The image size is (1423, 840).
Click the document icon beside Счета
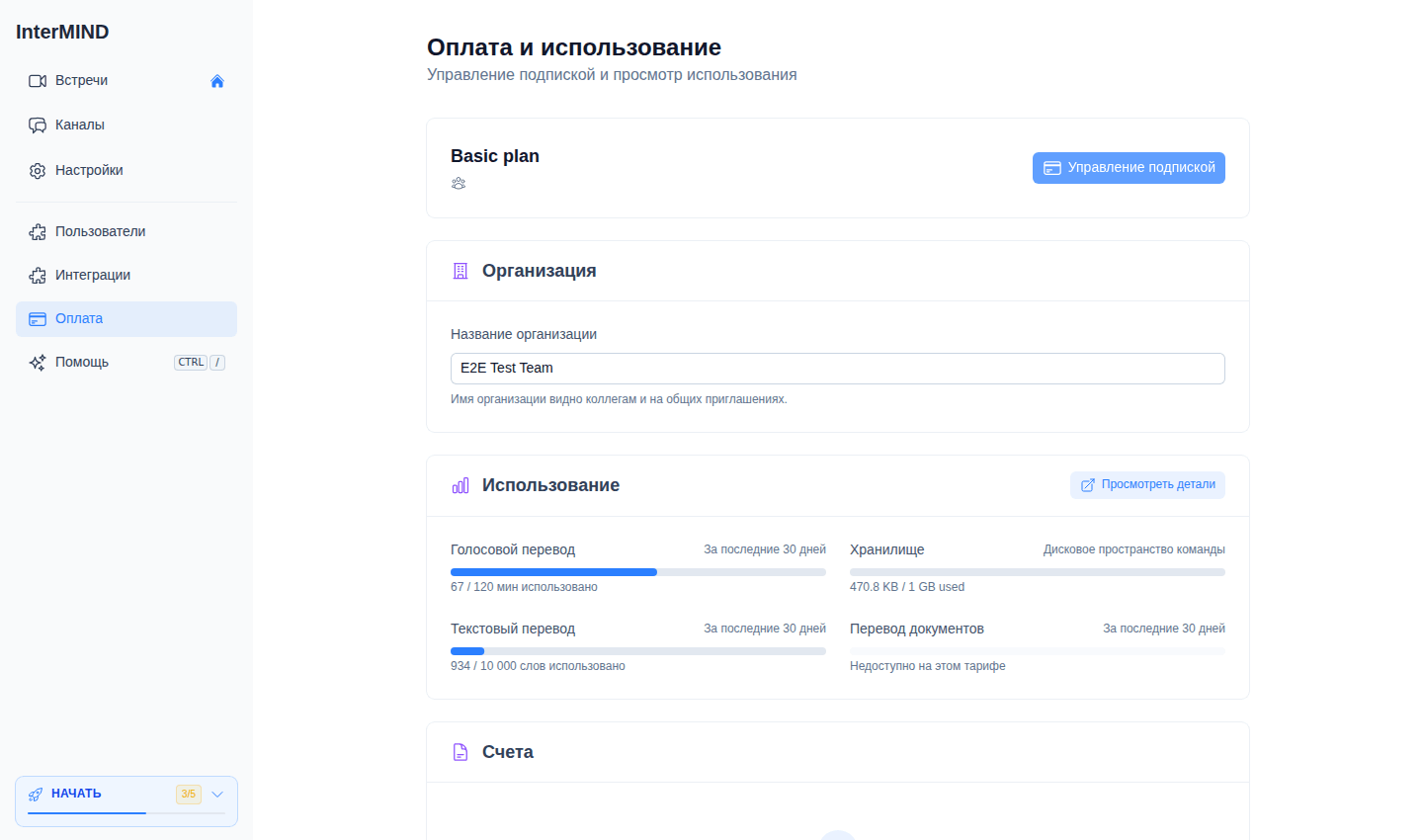pos(460,752)
